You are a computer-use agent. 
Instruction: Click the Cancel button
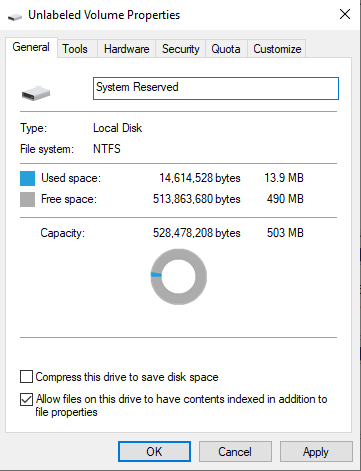coord(235,452)
